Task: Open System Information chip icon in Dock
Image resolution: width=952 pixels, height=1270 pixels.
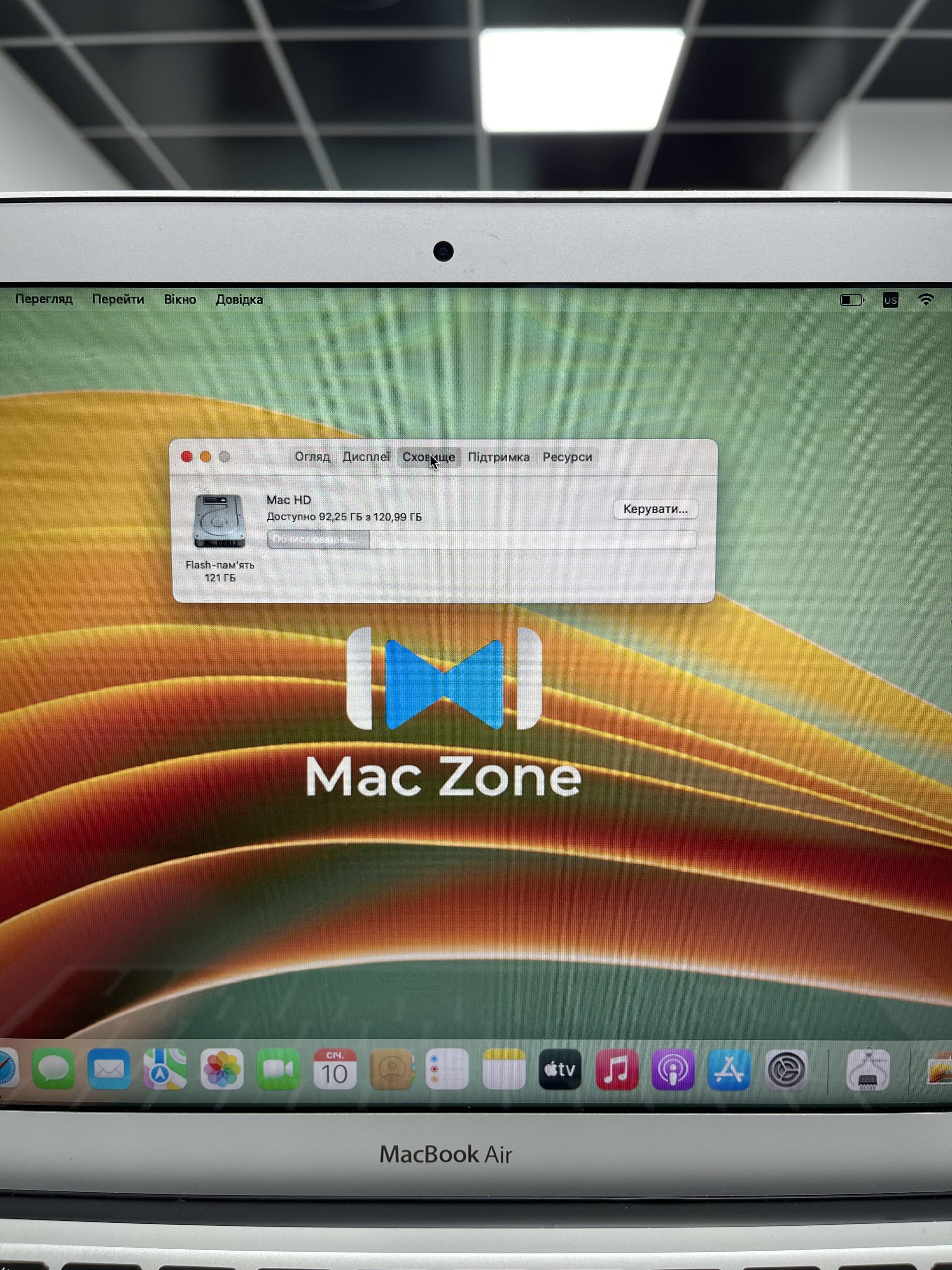Action: (868, 1070)
